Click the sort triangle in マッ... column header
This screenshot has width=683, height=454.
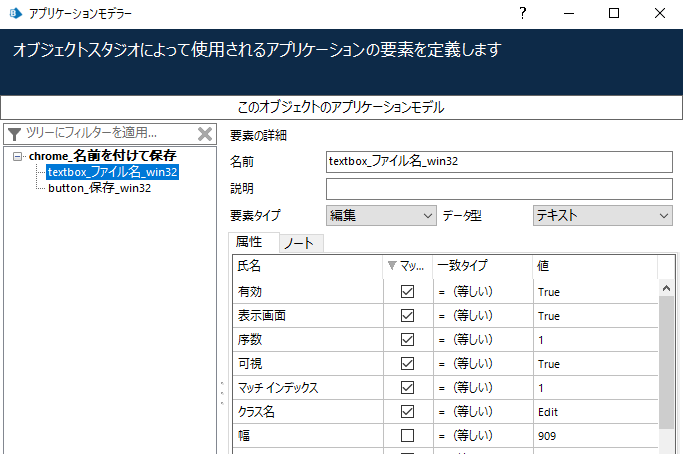392,265
